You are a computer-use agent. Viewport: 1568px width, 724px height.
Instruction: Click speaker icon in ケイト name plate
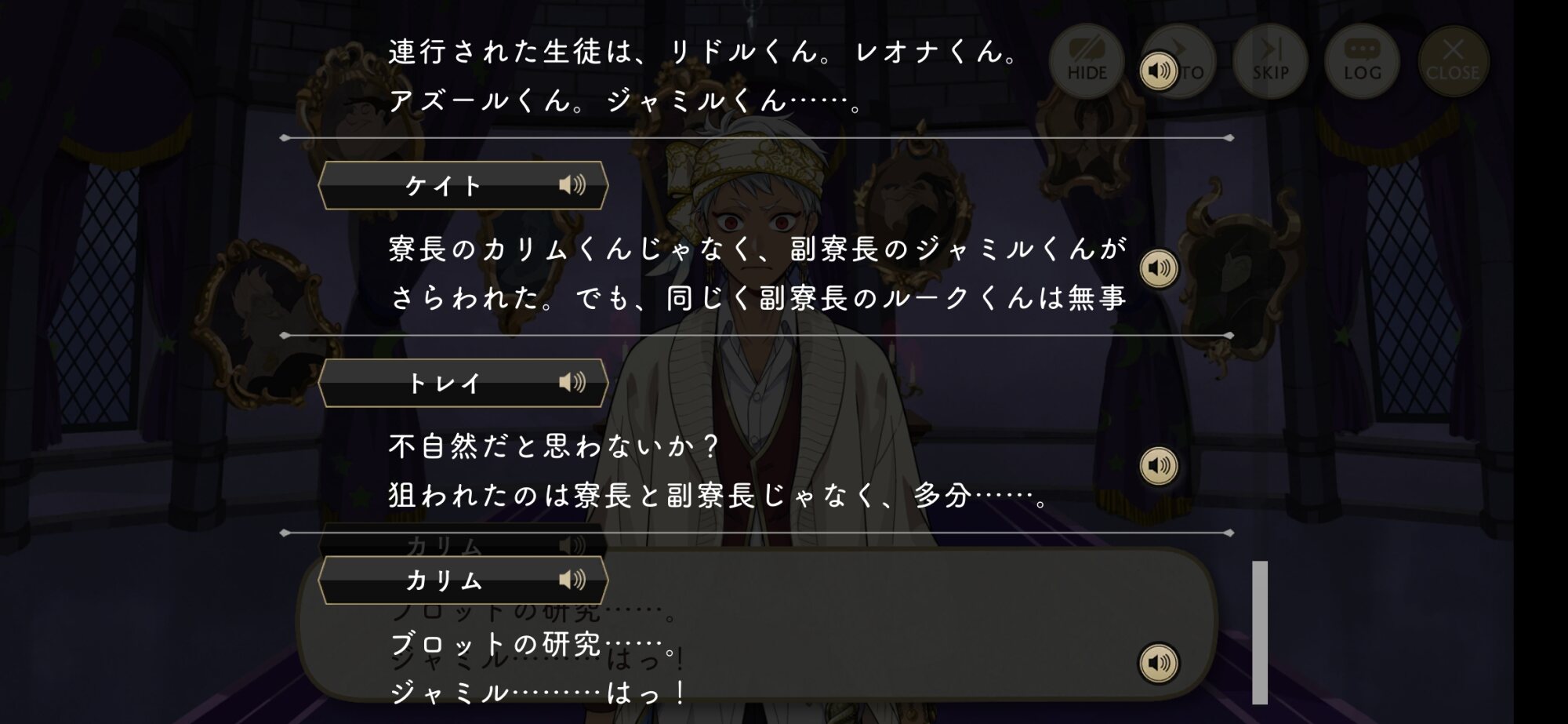click(x=572, y=185)
